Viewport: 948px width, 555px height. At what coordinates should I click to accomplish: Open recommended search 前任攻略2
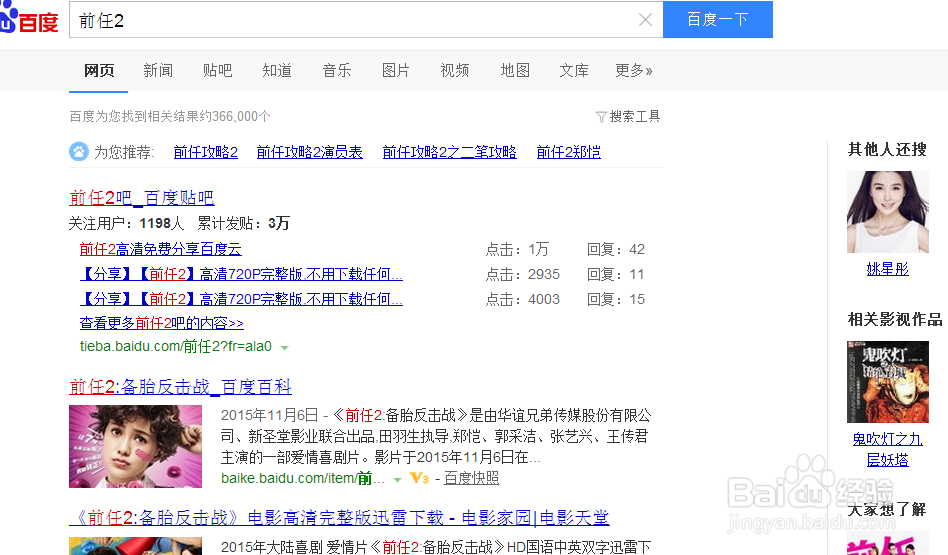[206, 152]
